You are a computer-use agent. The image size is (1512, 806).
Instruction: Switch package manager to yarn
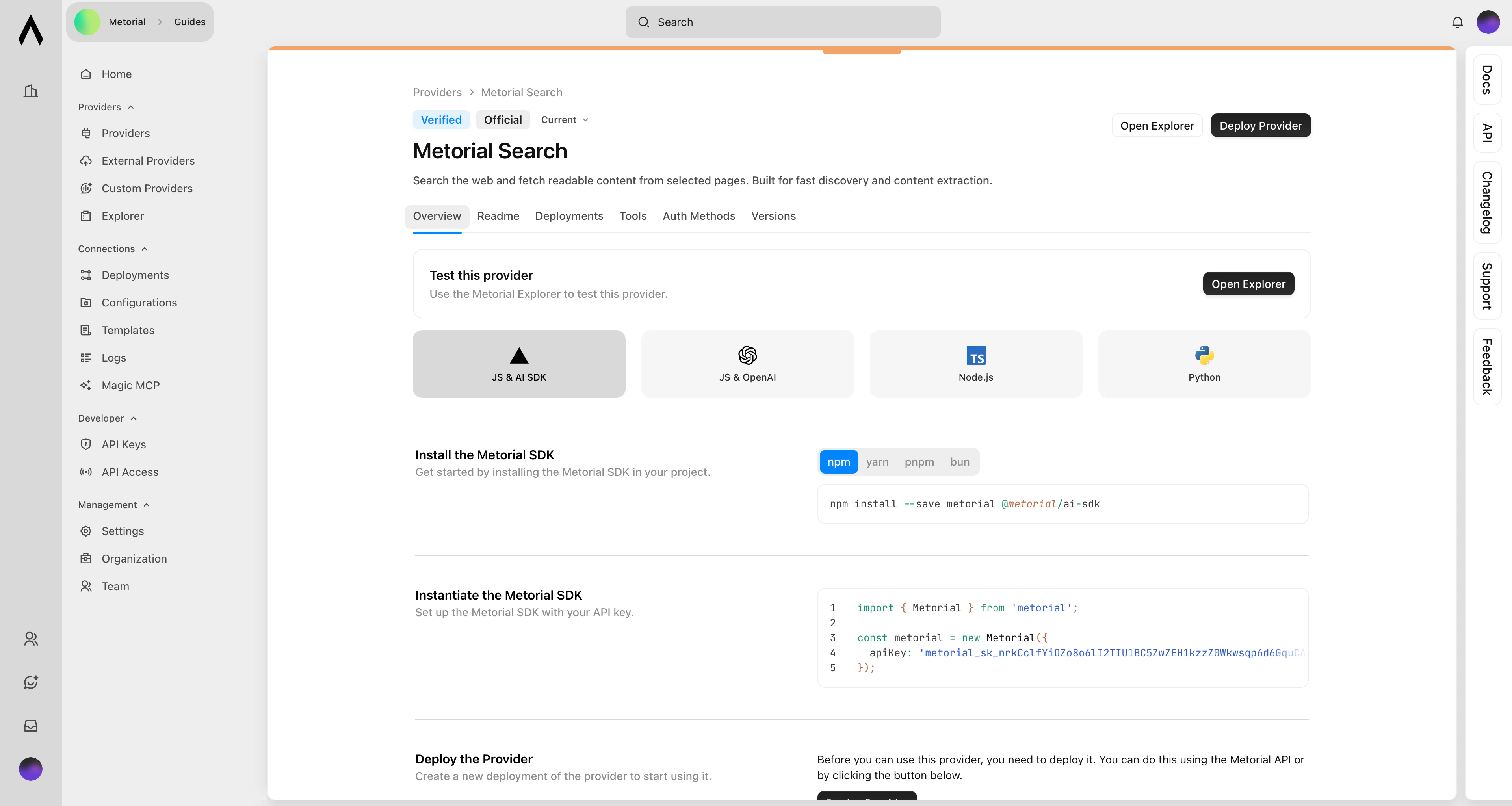tap(877, 462)
